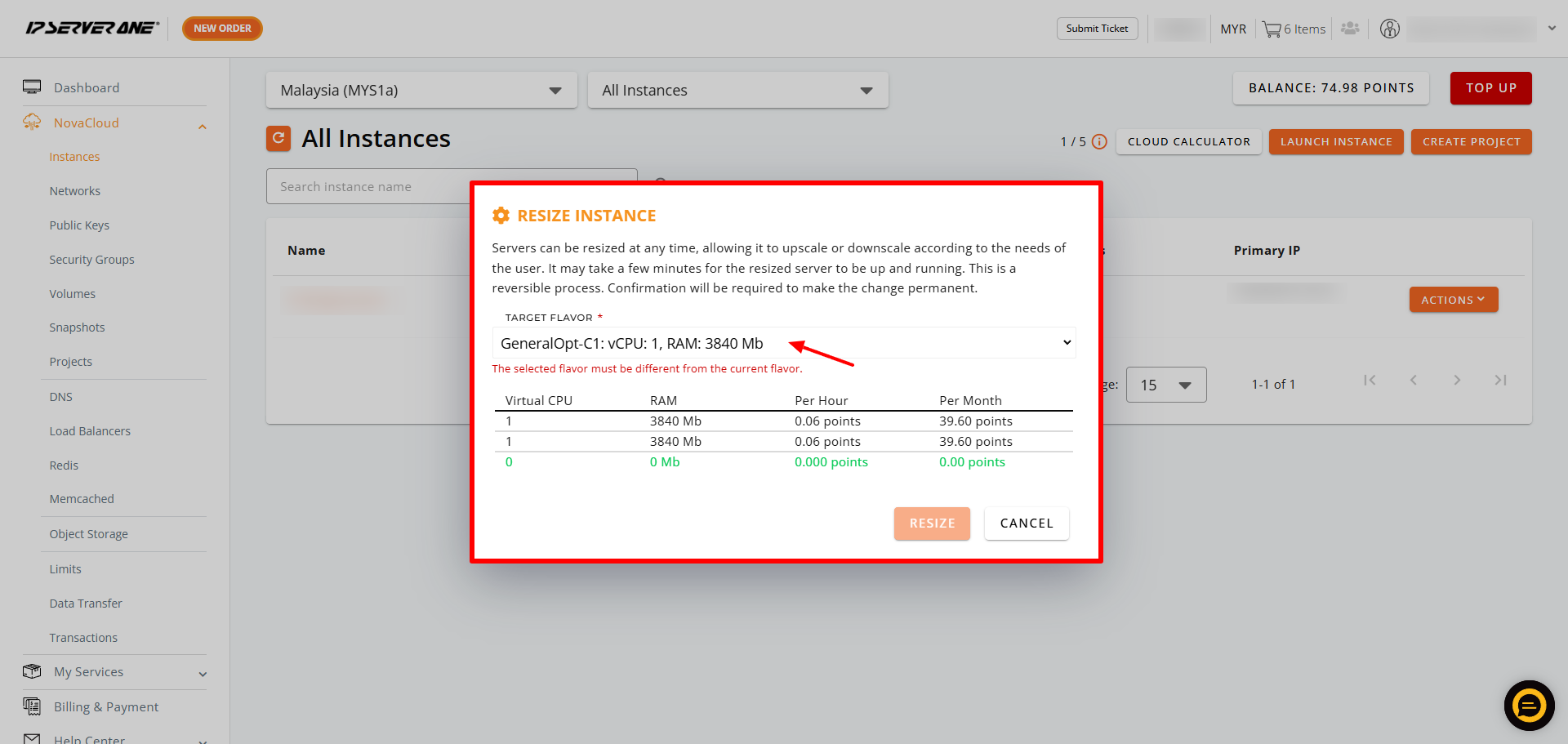Click the team members icon in header
1568x744 pixels.
(1350, 29)
